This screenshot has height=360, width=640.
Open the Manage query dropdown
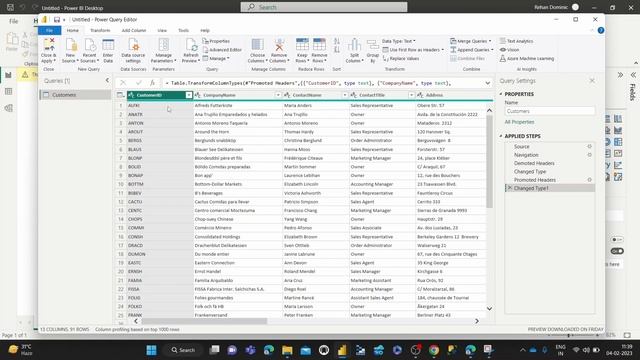216,59
